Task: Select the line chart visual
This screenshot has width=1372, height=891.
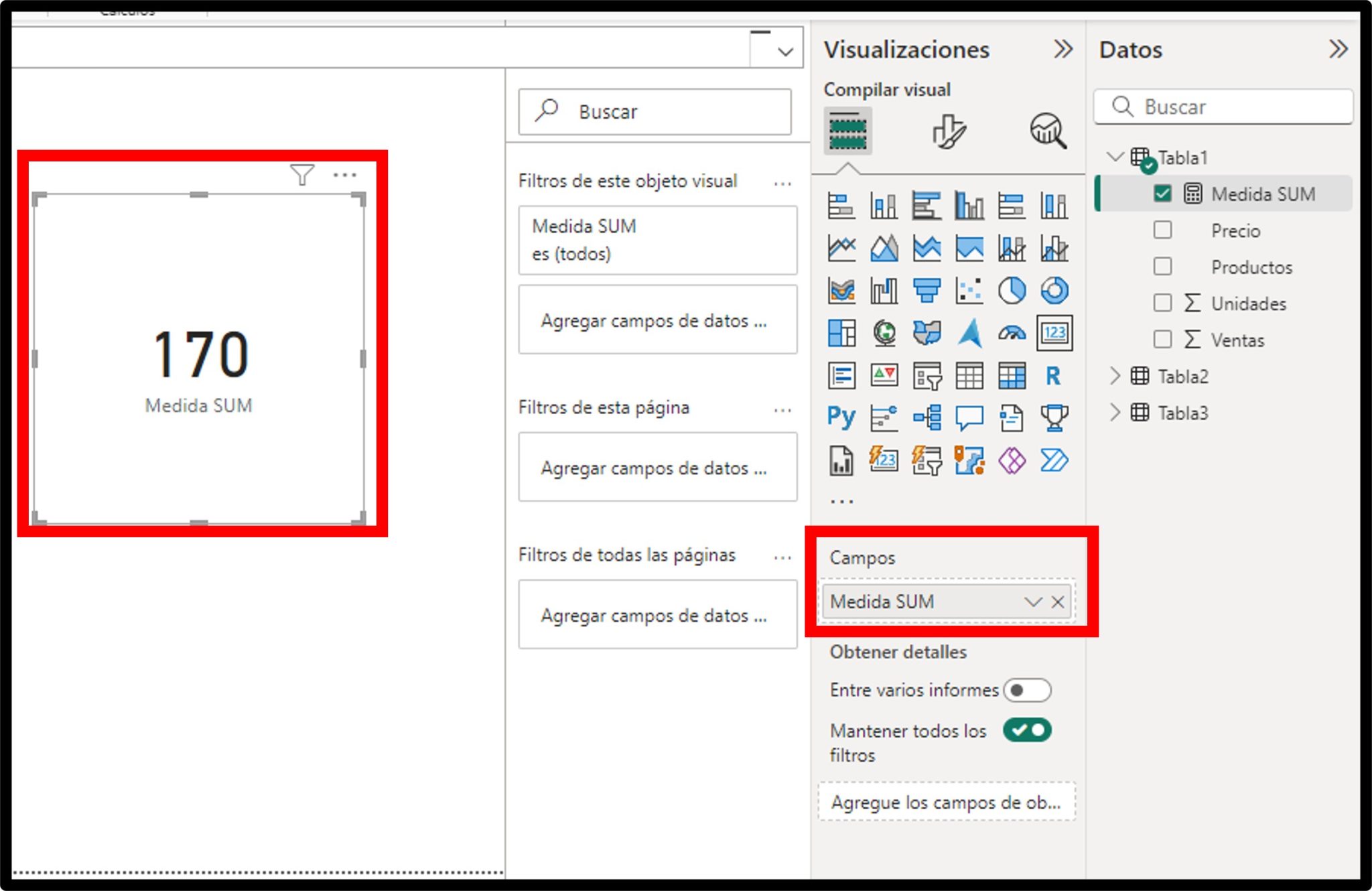Action: click(x=841, y=249)
